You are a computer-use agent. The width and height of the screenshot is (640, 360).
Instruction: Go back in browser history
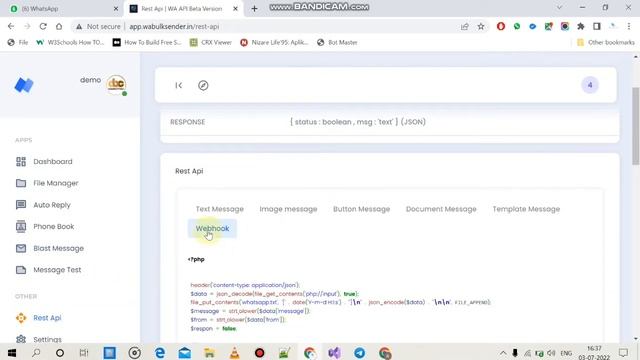11,26
